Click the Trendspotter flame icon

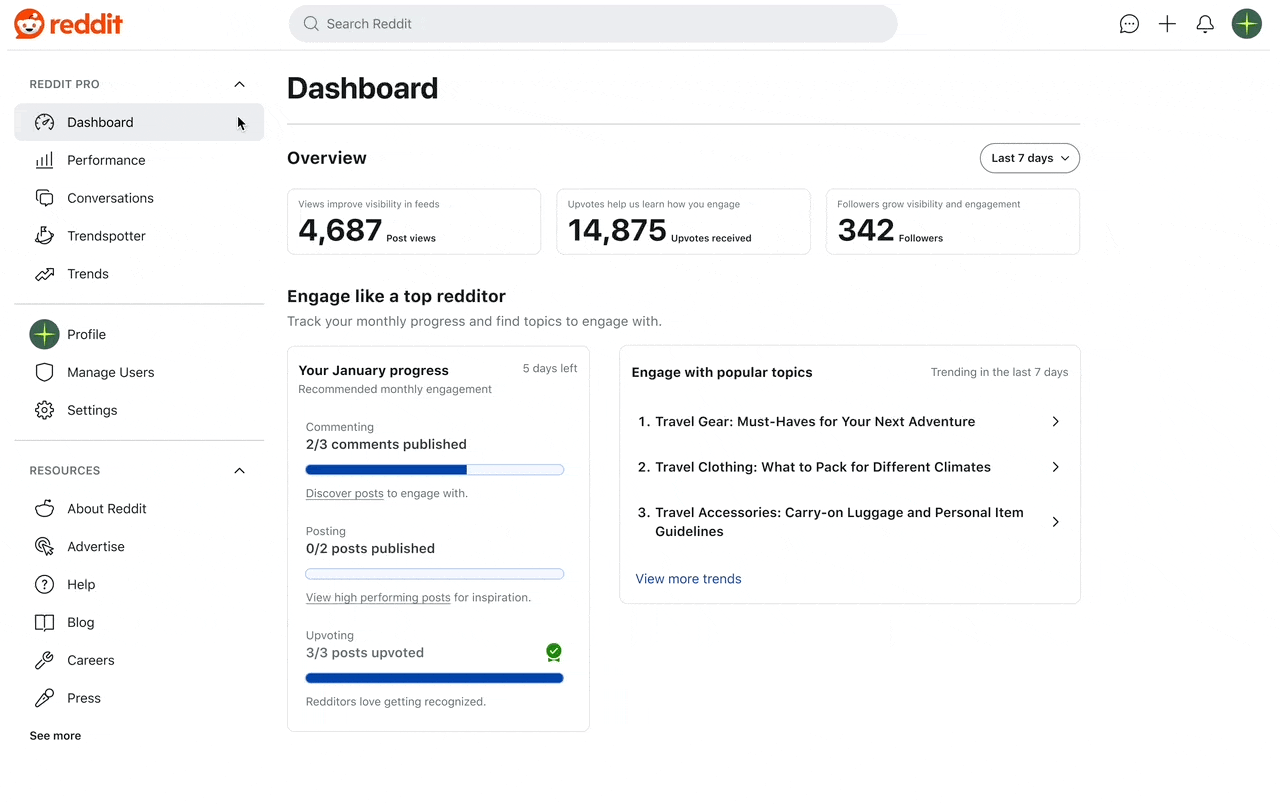(x=44, y=235)
